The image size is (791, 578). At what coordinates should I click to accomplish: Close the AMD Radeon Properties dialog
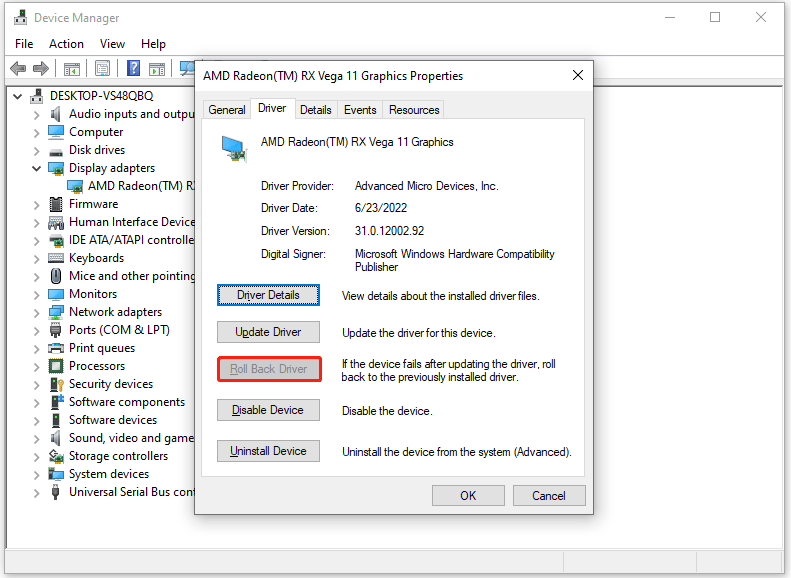[x=578, y=76]
